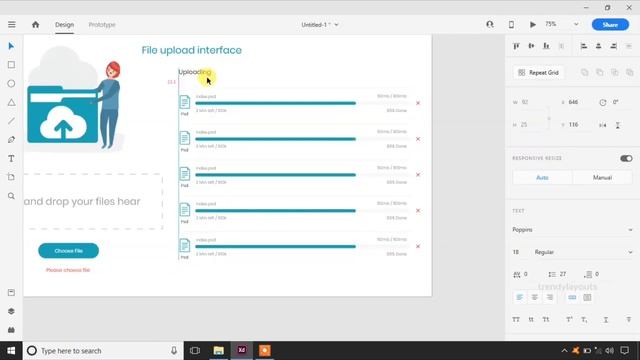Image resolution: width=640 pixels, height=360 pixels.
Task: Select the Pen tool
Action: click(x=11, y=140)
